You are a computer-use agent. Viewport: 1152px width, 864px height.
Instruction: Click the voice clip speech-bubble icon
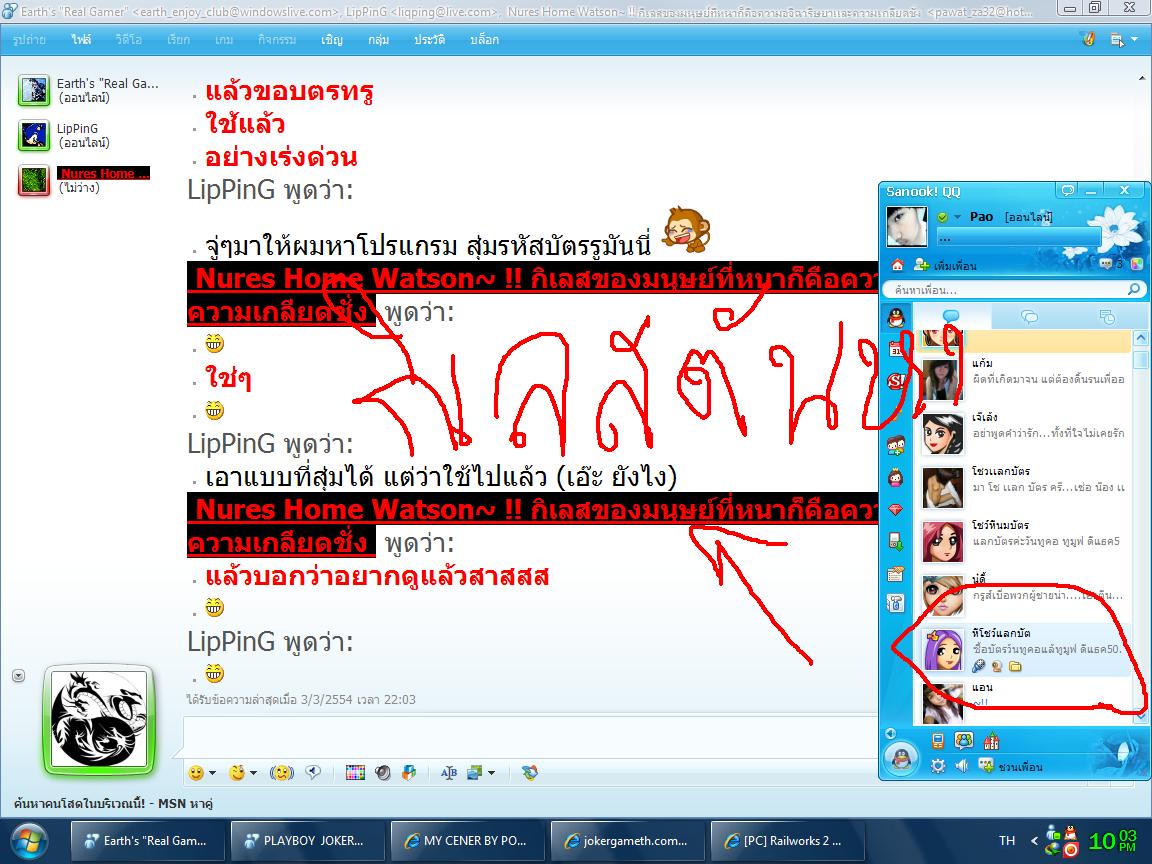313,772
